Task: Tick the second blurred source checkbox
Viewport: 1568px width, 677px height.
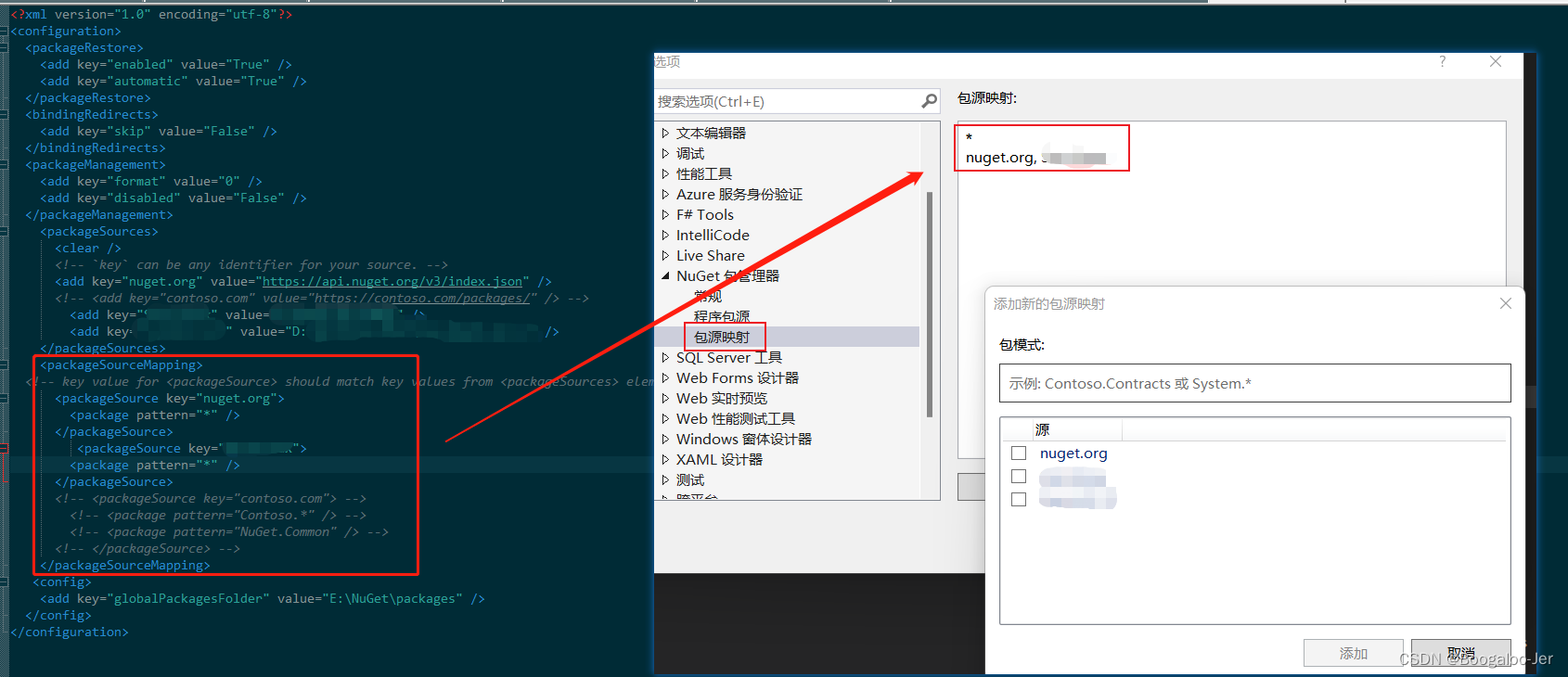Action: (x=1019, y=477)
